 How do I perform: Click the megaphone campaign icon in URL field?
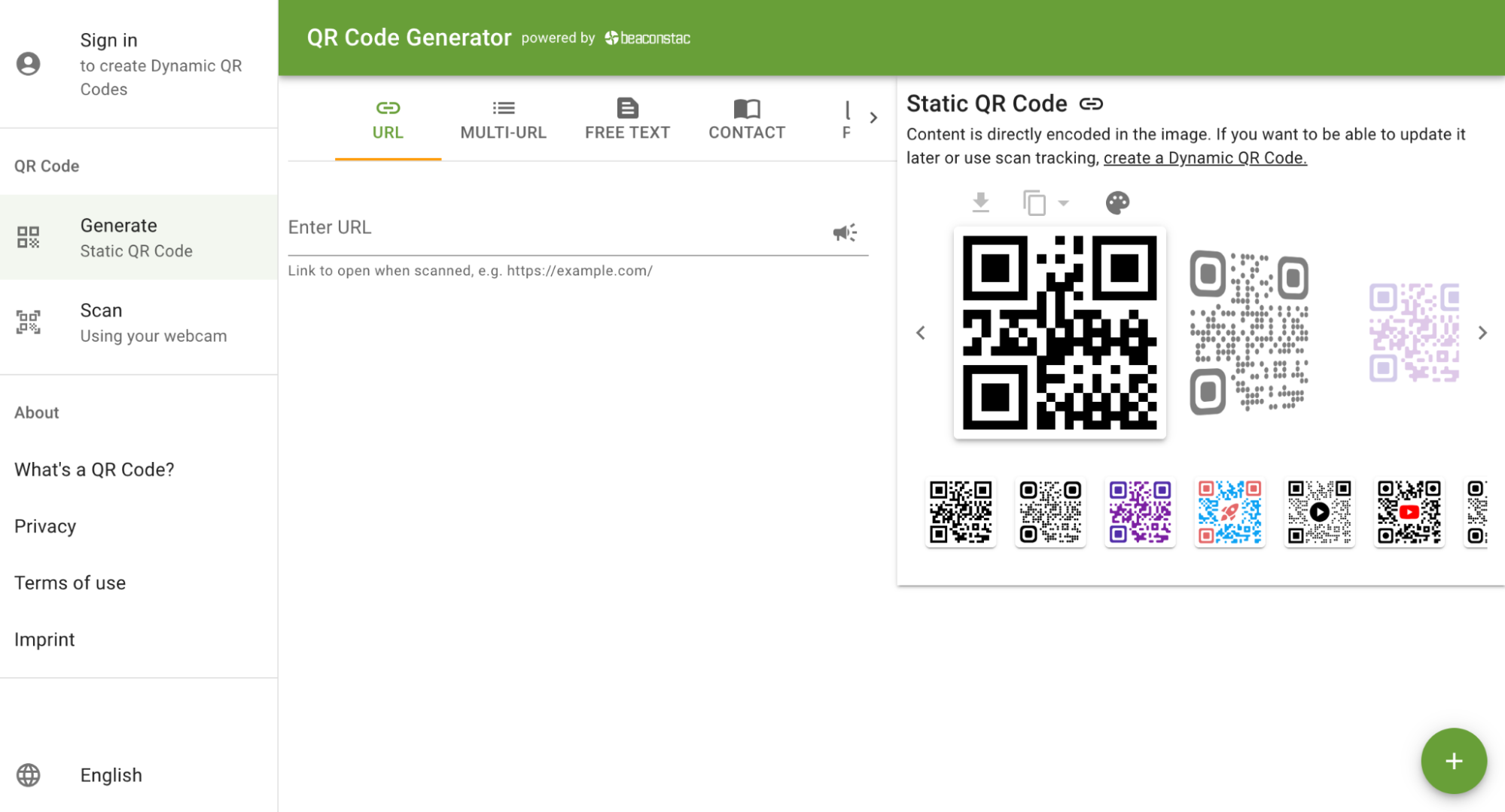(x=845, y=233)
